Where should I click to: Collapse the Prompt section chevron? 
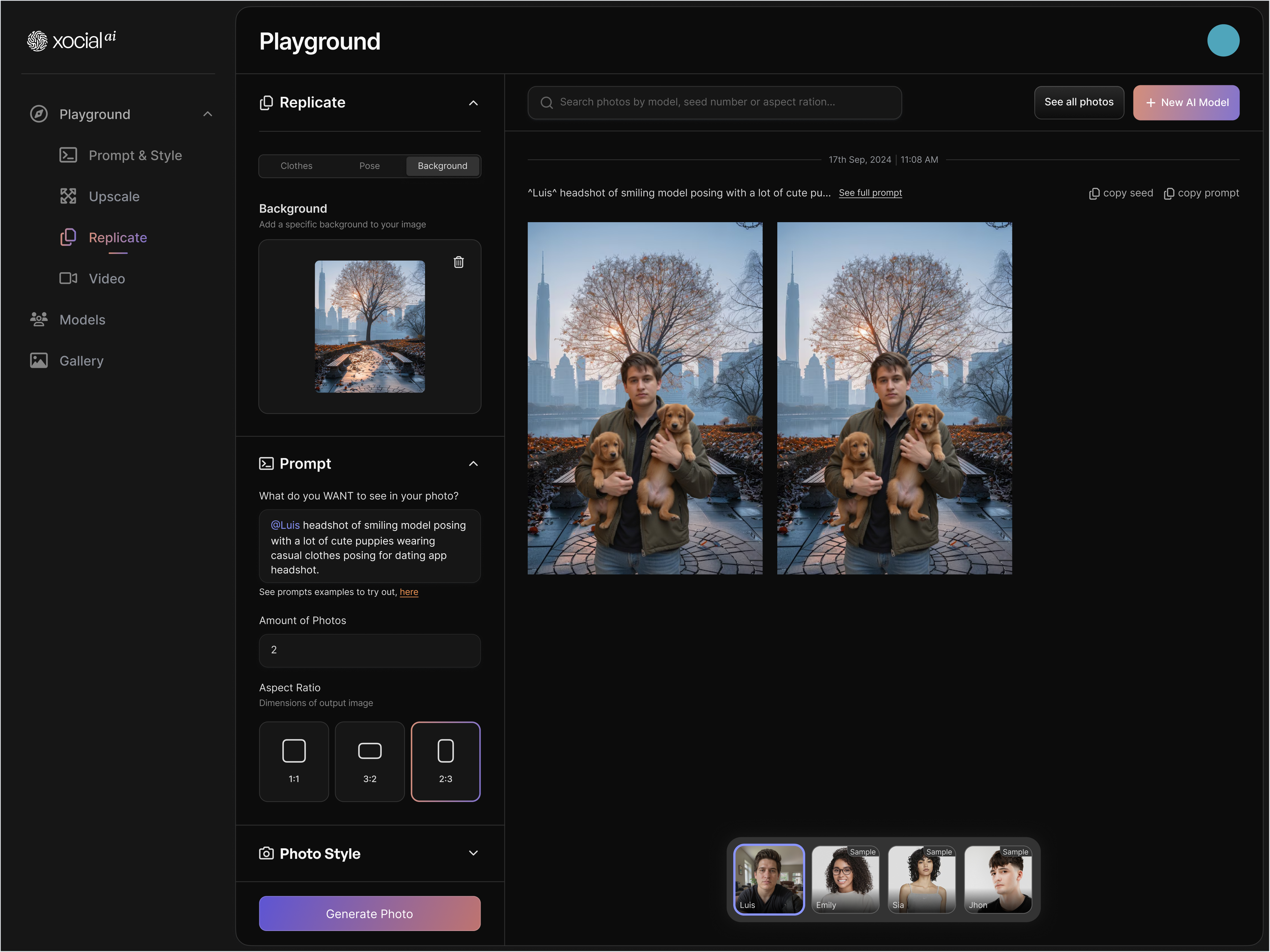click(473, 464)
